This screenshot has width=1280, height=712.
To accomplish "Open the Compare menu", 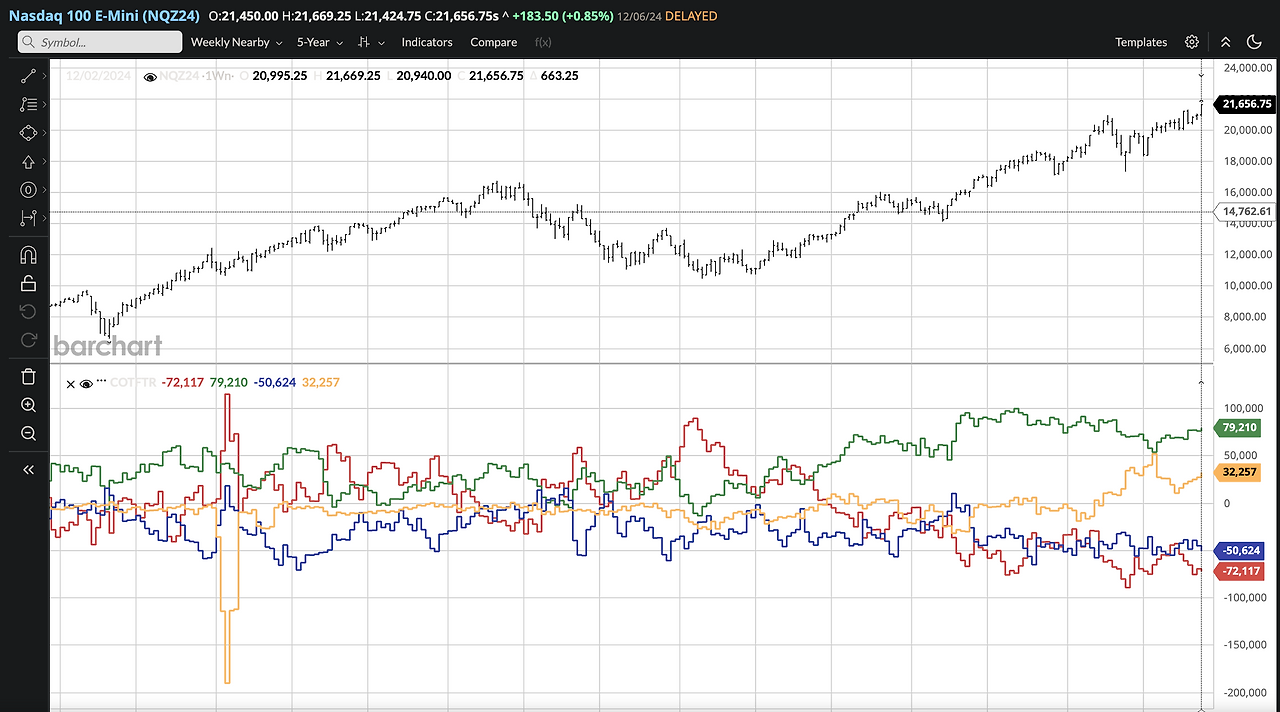I will pos(494,42).
